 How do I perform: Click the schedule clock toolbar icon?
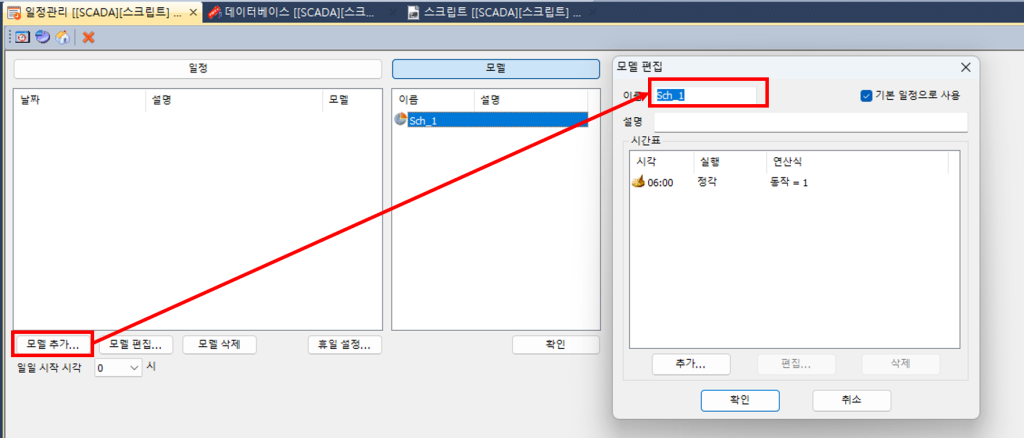22,37
